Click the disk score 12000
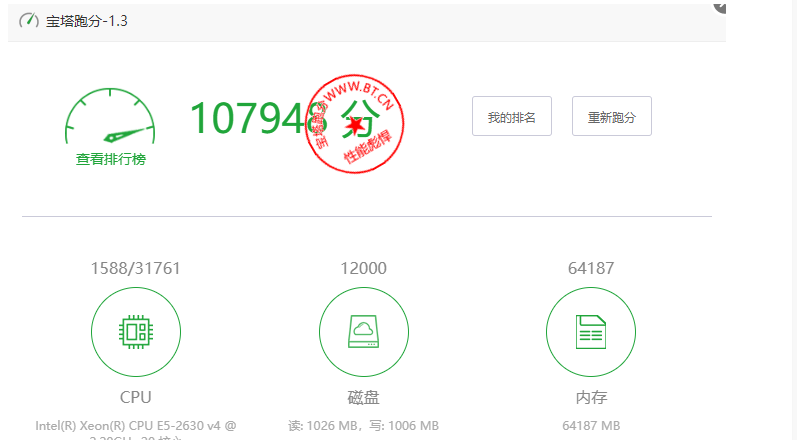 (363, 268)
